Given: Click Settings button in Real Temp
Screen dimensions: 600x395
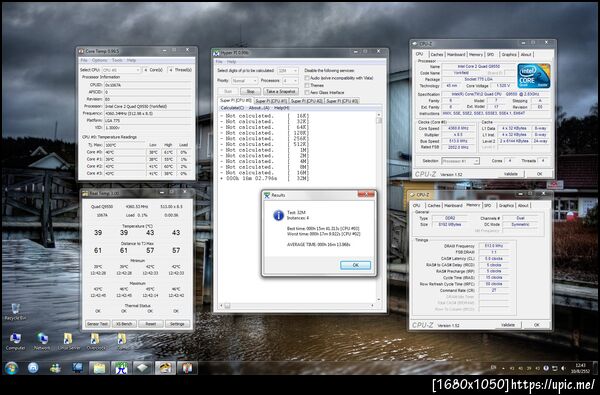Looking at the screenshot, I should pos(177,324).
